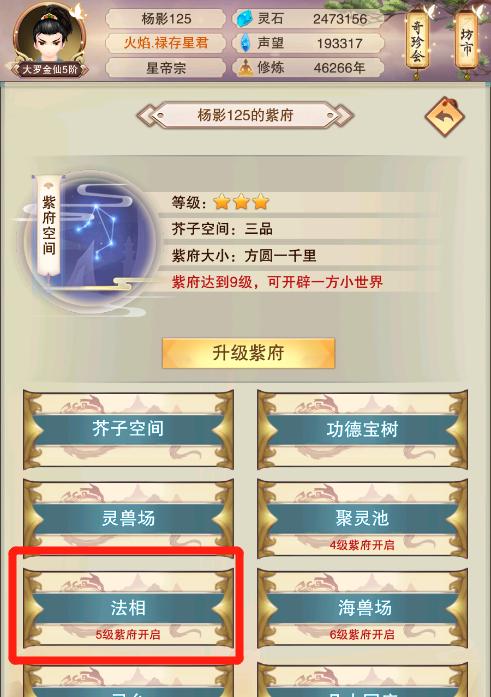Click the 升级紫府 upgrade button
Image resolution: width=491 pixels, height=697 pixels.
[x=248, y=353]
